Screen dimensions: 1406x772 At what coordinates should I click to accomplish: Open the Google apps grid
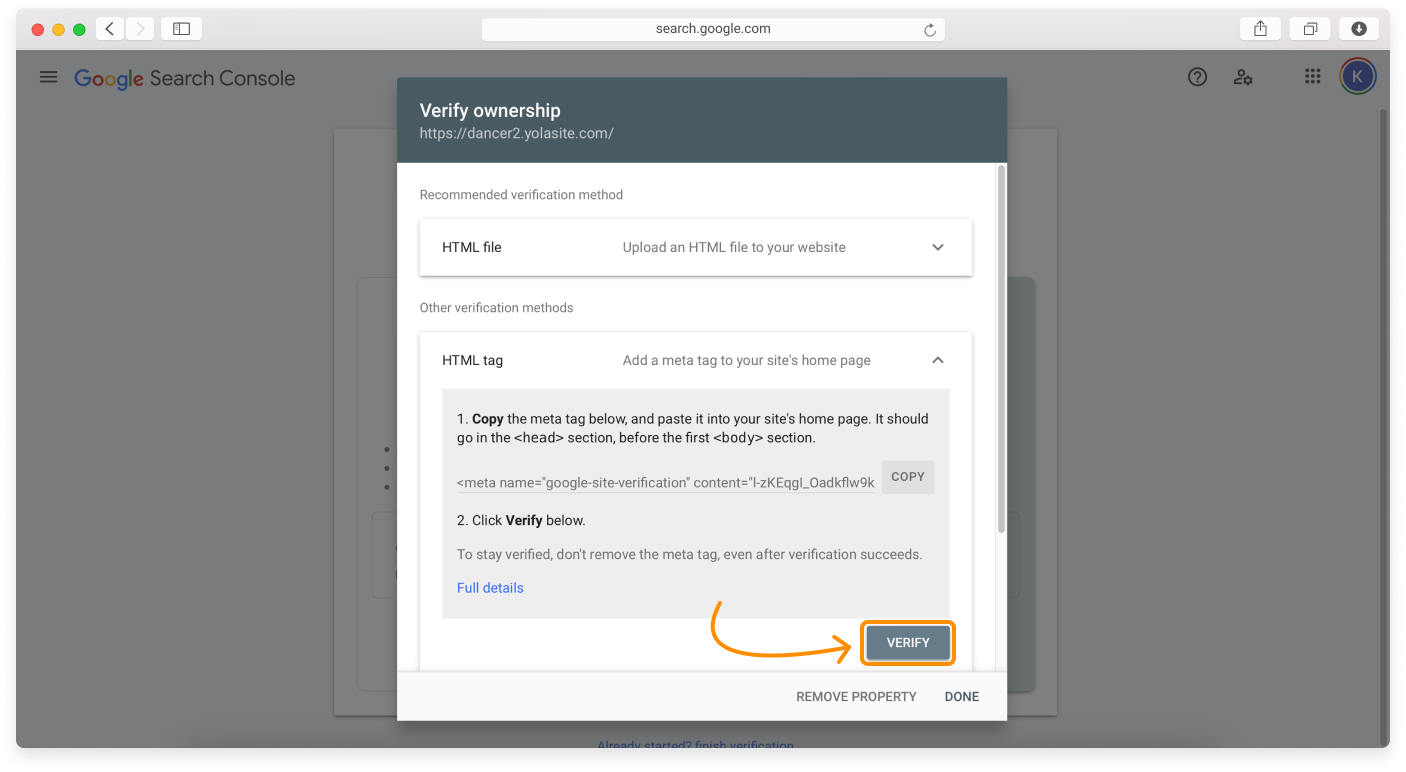[x=1312, y=76]
